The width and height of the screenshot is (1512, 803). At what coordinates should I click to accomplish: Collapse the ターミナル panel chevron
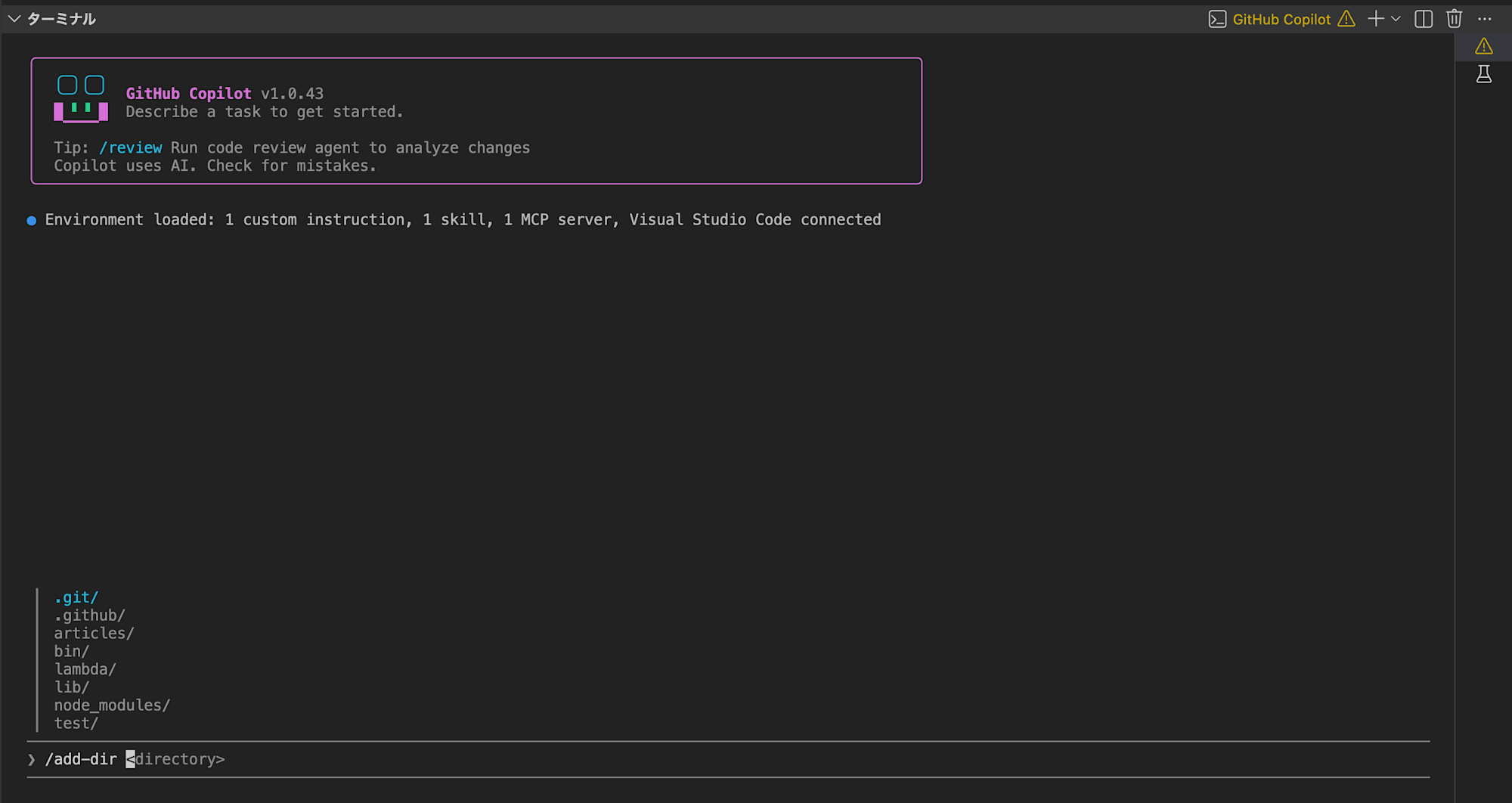coord(14,19)
